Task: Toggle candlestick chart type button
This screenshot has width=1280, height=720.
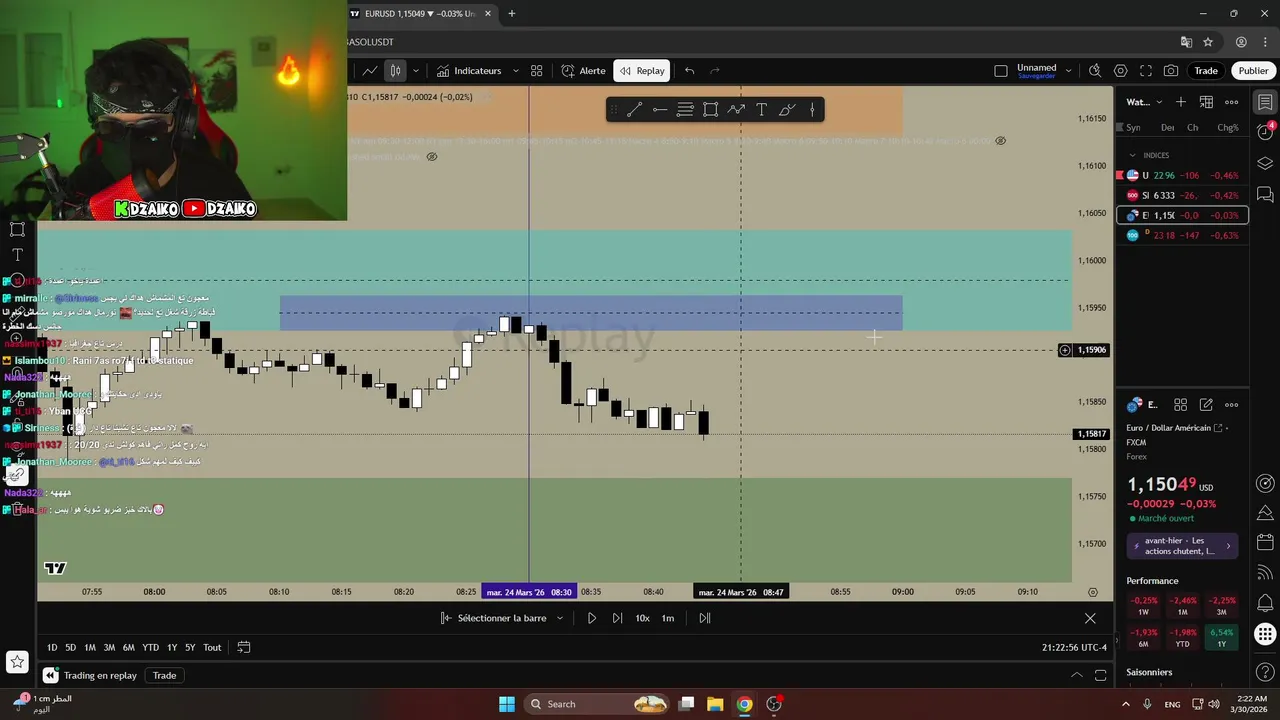Action: point(395,71)
